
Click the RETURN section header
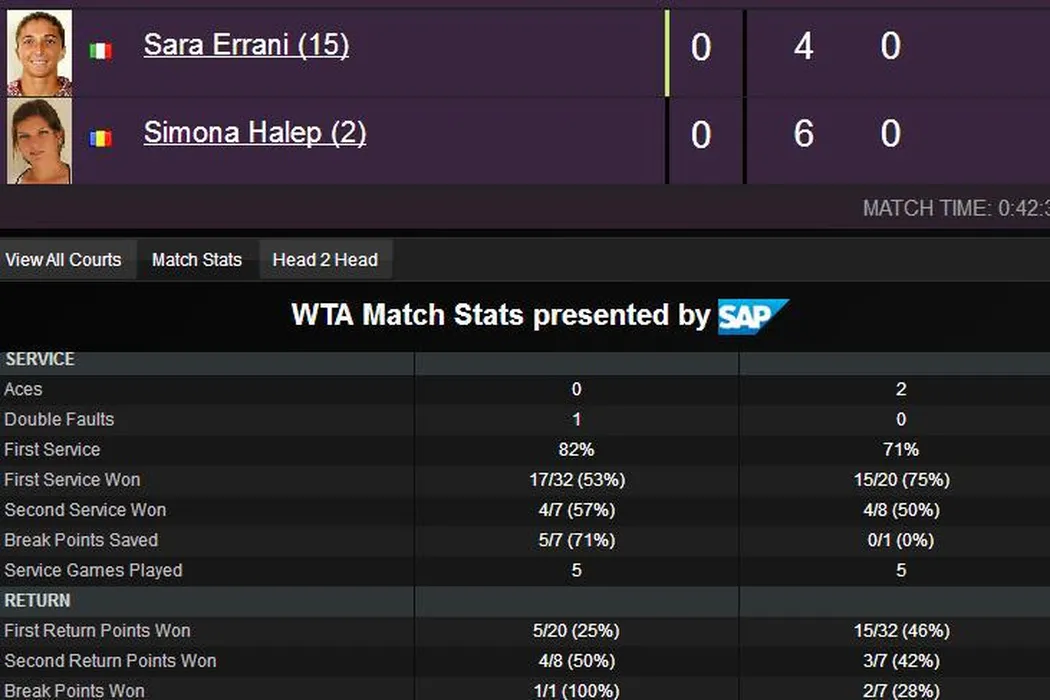[x=38, y=600]
